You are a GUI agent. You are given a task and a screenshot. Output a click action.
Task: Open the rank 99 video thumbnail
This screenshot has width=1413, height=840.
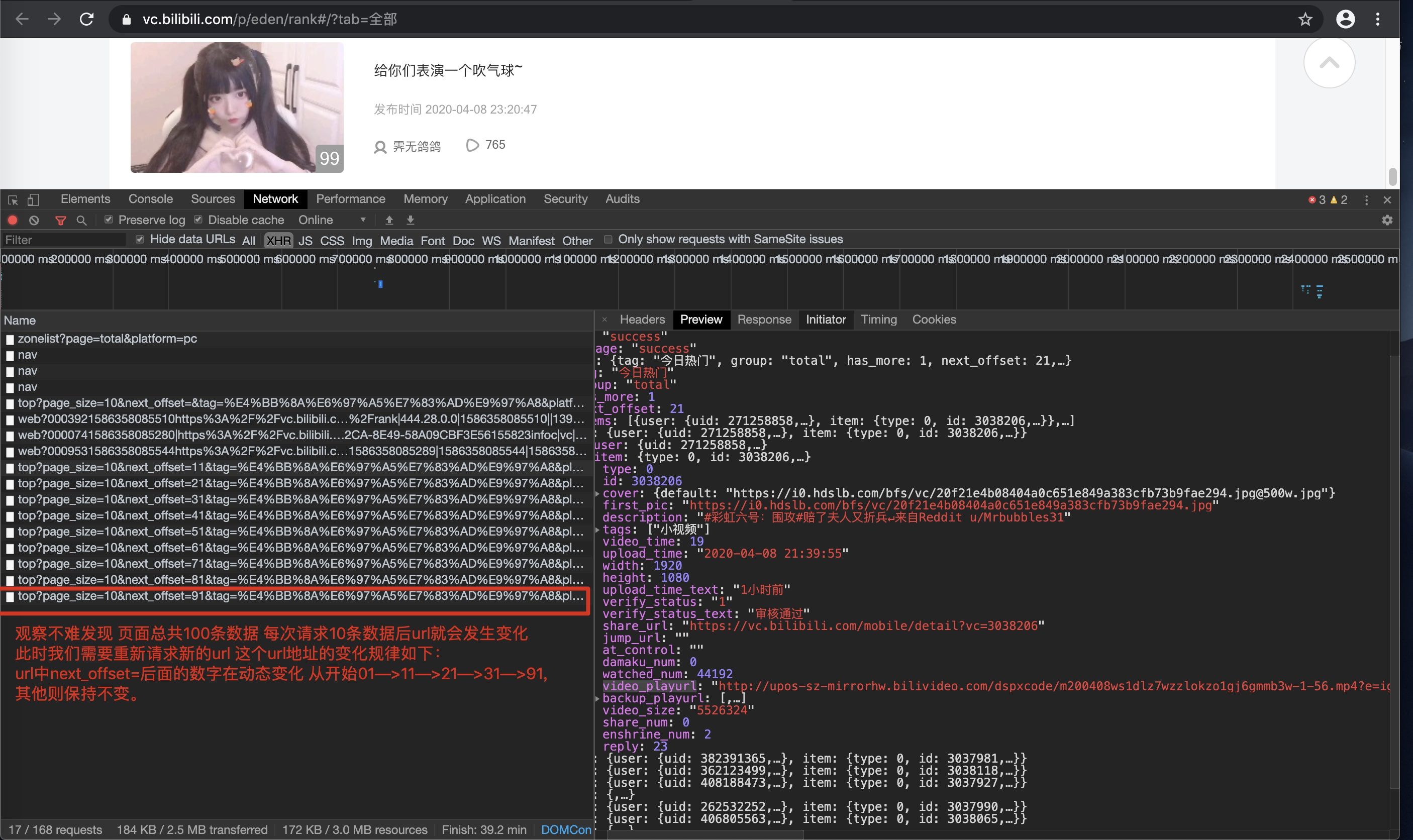pyautogui.click(x=237, y=107)
